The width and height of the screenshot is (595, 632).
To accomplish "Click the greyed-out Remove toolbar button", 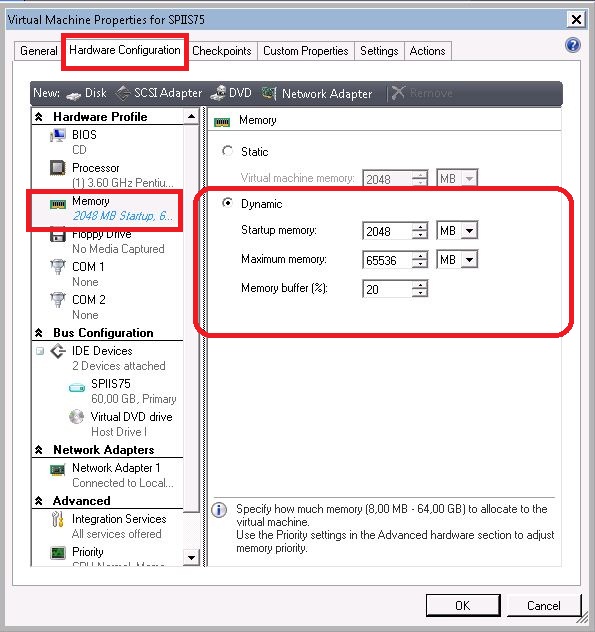I will (x=422, y=93).
